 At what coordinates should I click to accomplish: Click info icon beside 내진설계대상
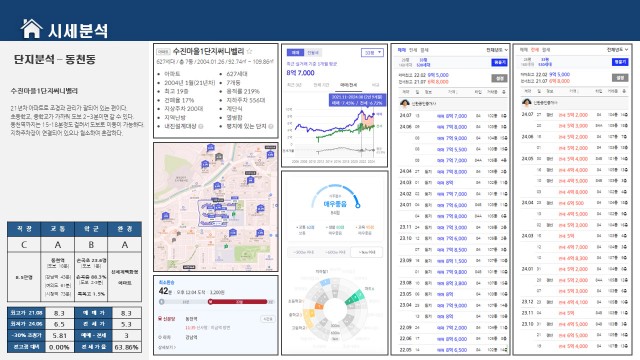click(x=201, y=127)
